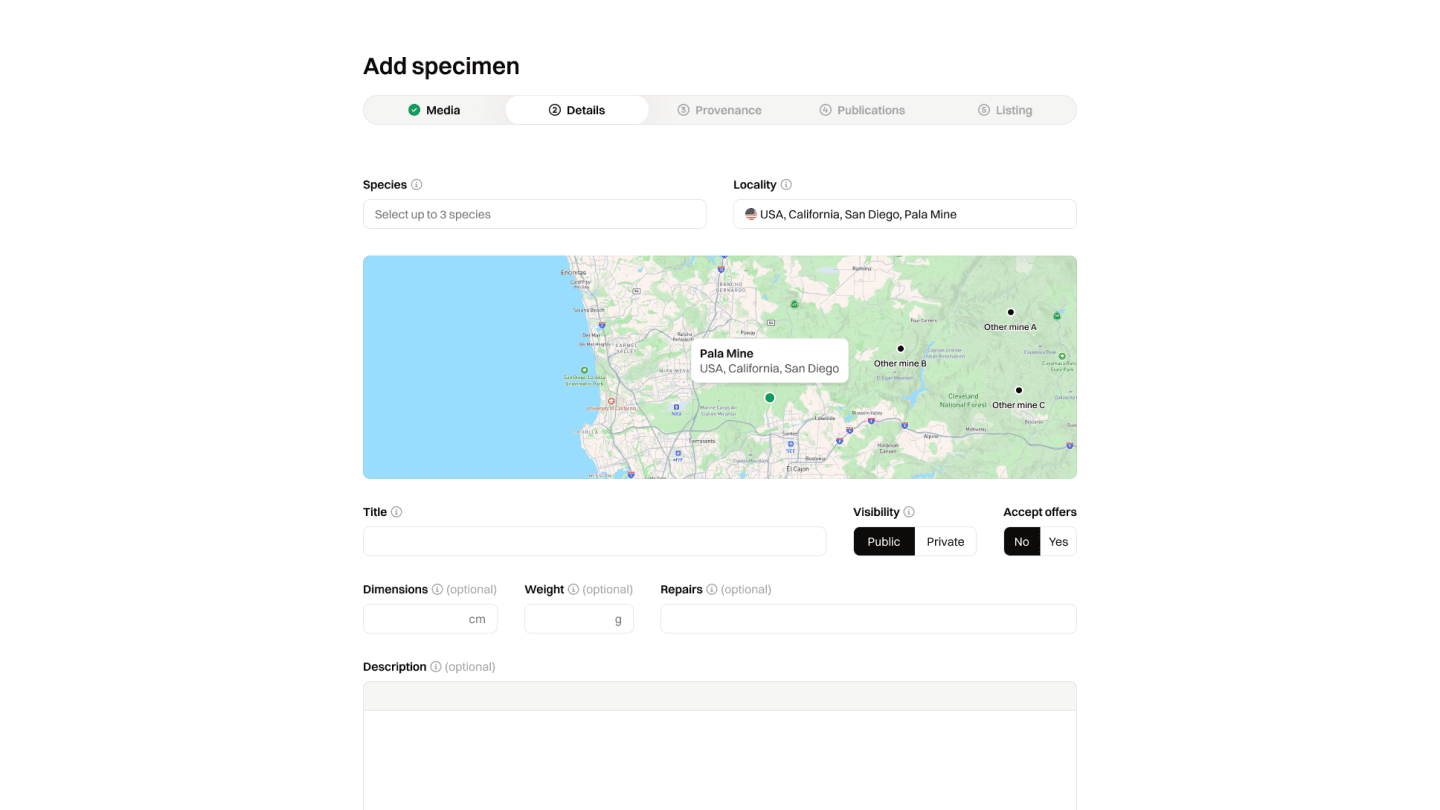1440x810 pixels.
Task: Click the info icon beside Locality
Action: (786, 185)
